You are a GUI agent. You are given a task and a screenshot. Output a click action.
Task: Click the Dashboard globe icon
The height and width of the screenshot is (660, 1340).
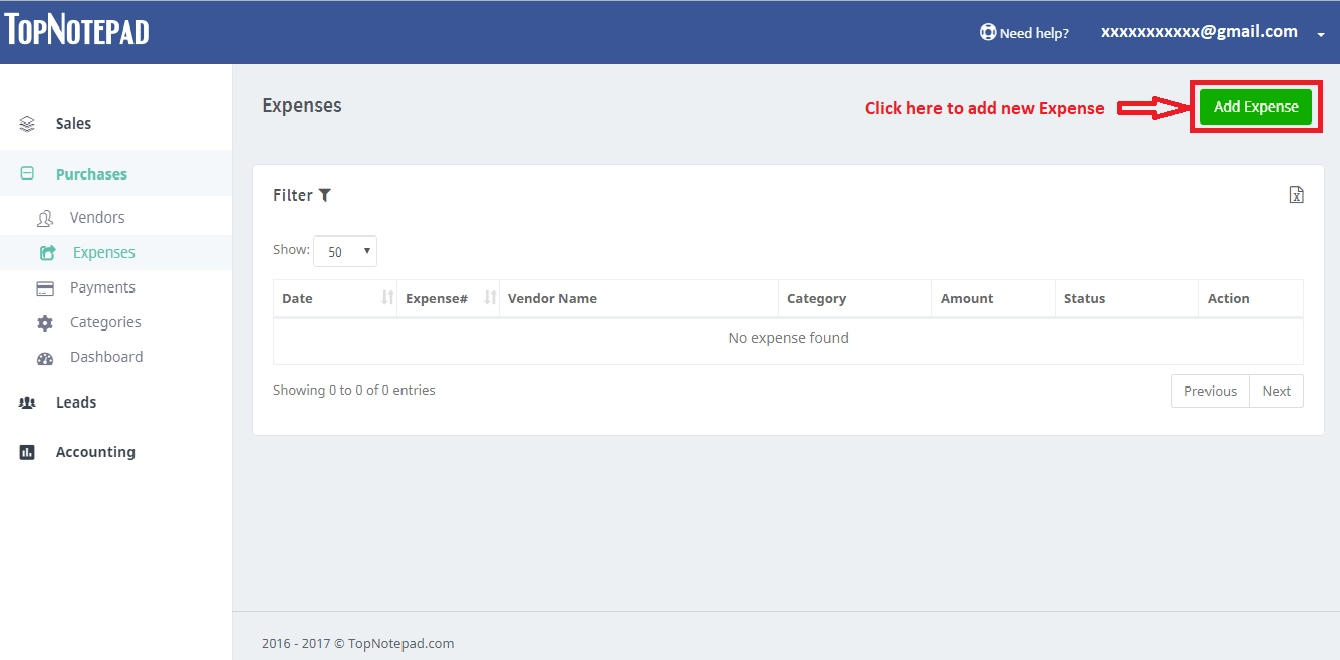45,356
